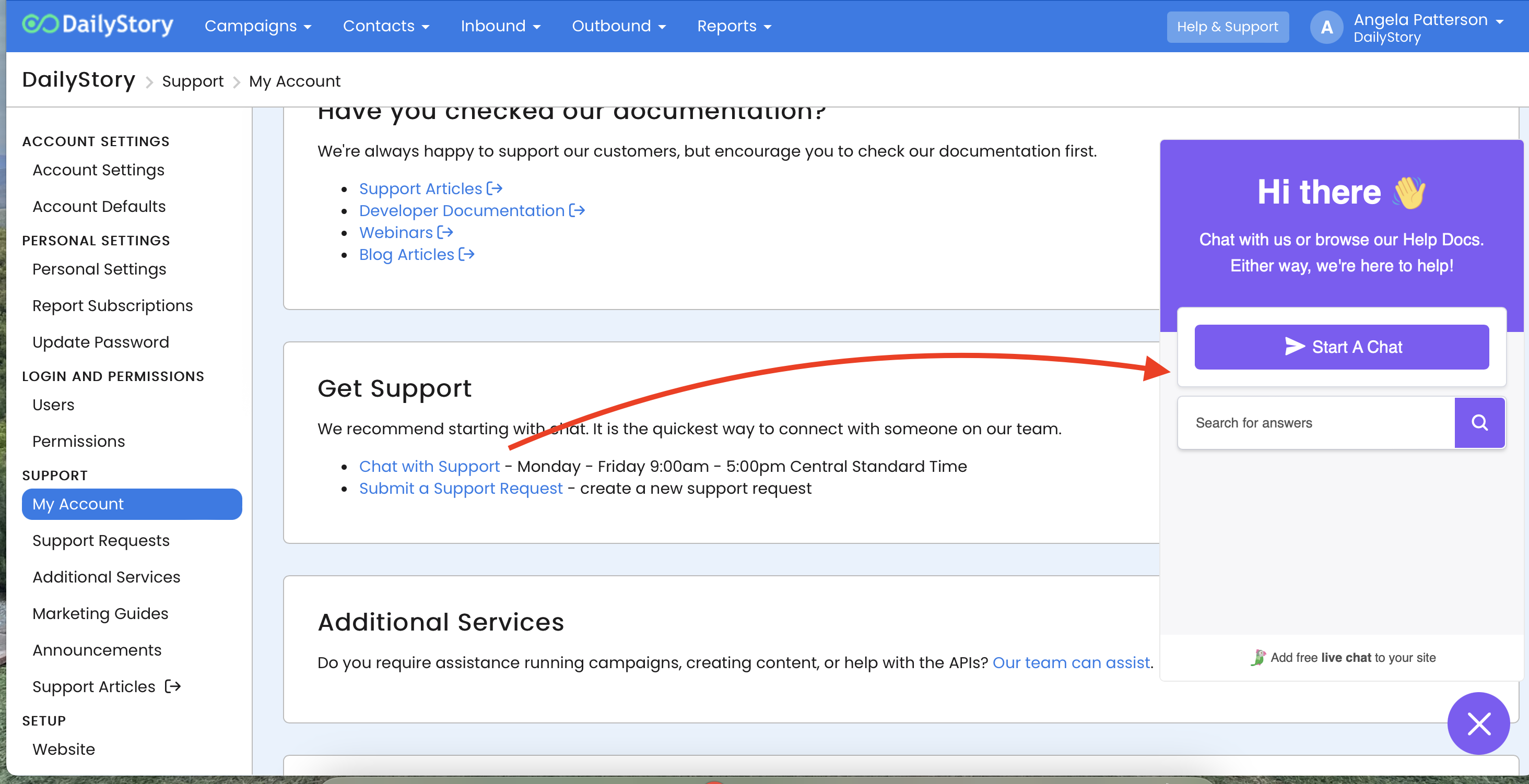Click the Chat with Support link
The height and width of the screenshot is (784, 1529).
tap(430, 466)
